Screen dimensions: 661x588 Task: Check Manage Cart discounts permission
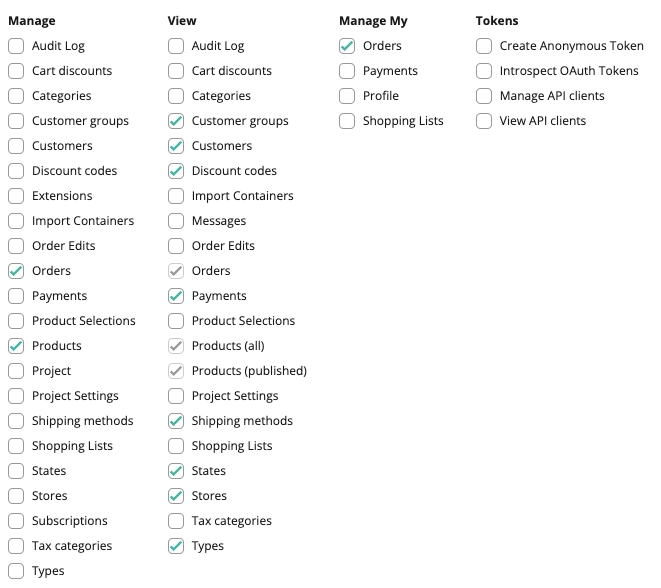coord(16,71)
